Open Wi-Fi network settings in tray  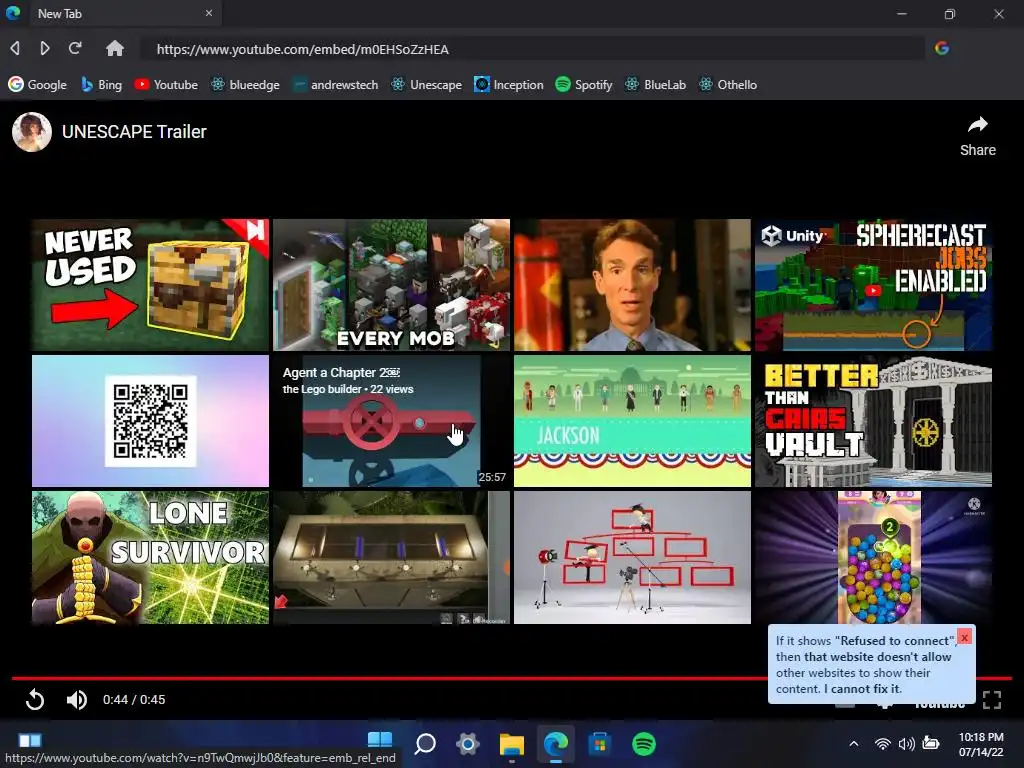[882, 743]
